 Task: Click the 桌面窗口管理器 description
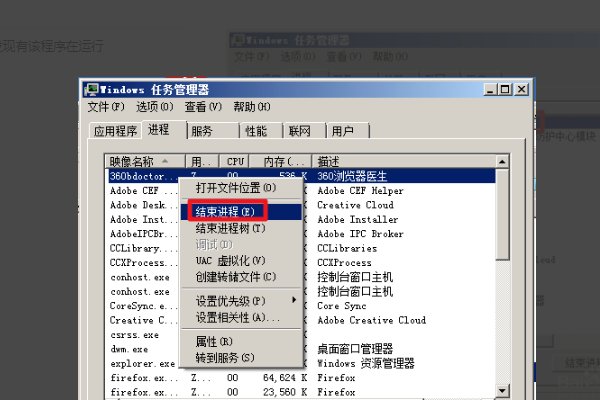[x=355, y=349]
